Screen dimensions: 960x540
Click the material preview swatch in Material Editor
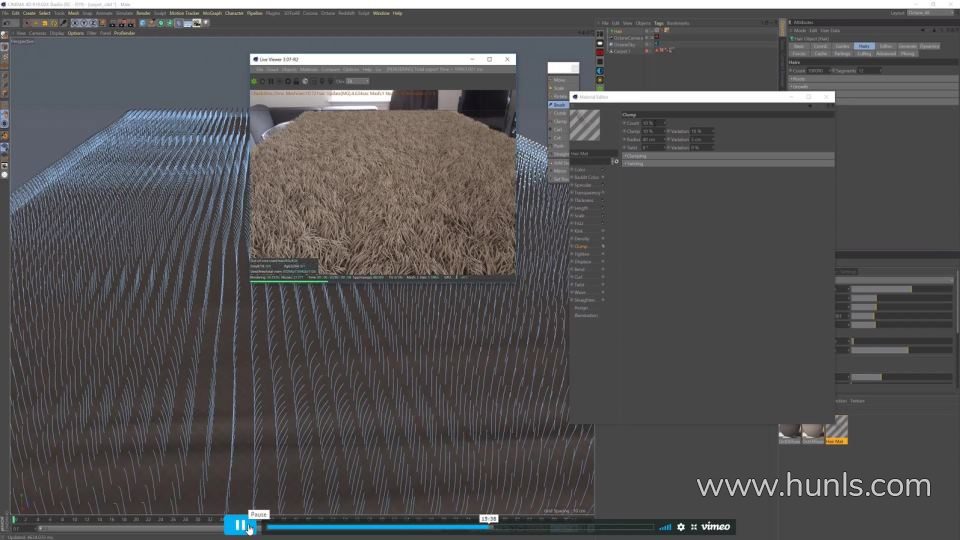coord(585,125)
